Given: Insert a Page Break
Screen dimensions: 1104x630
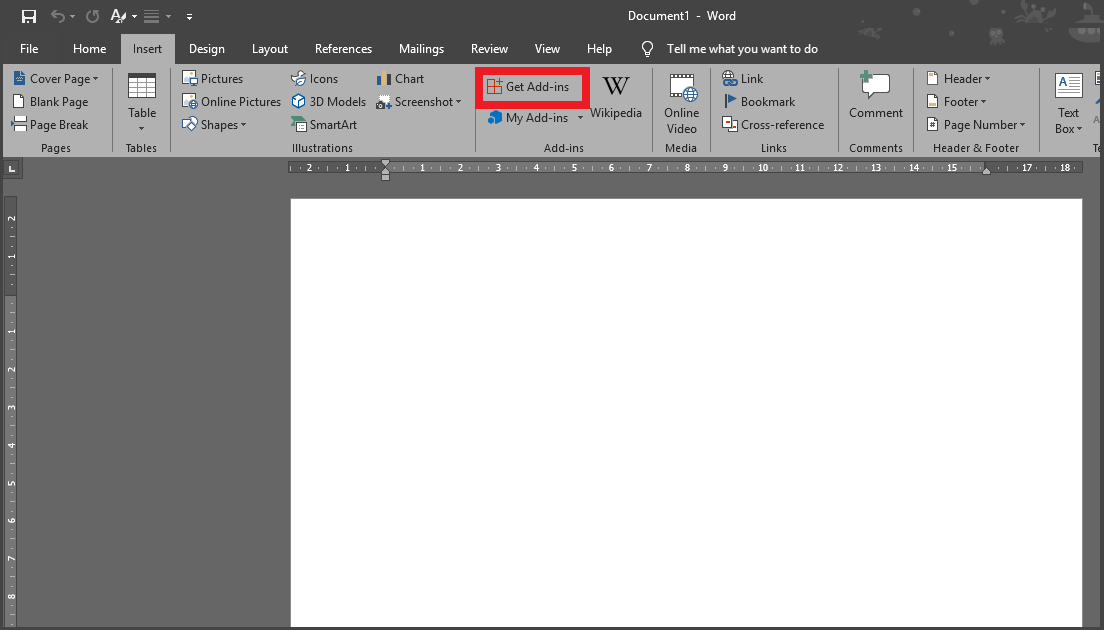Looking at the screenshot, I should [x=56, y=124].
